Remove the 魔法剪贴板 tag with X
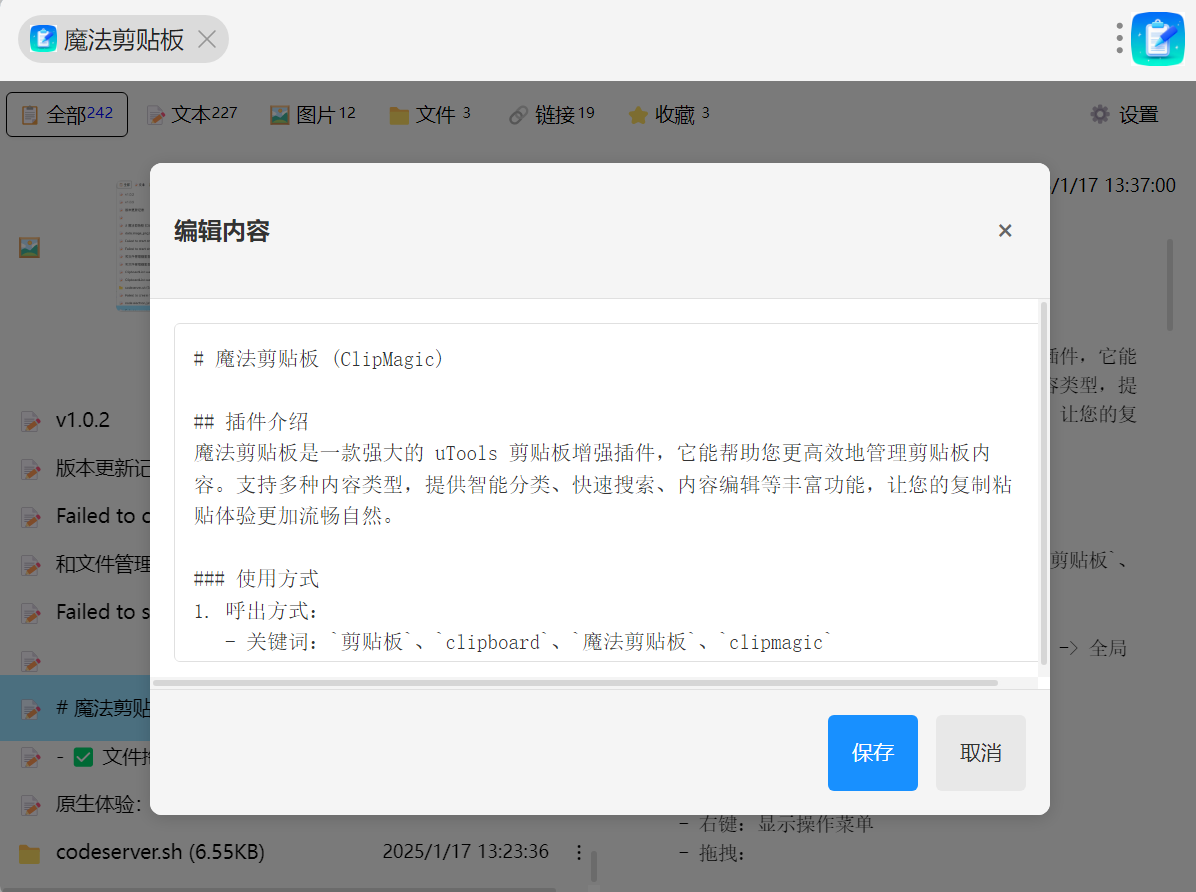1196x892 pixels. coord(207,39)
